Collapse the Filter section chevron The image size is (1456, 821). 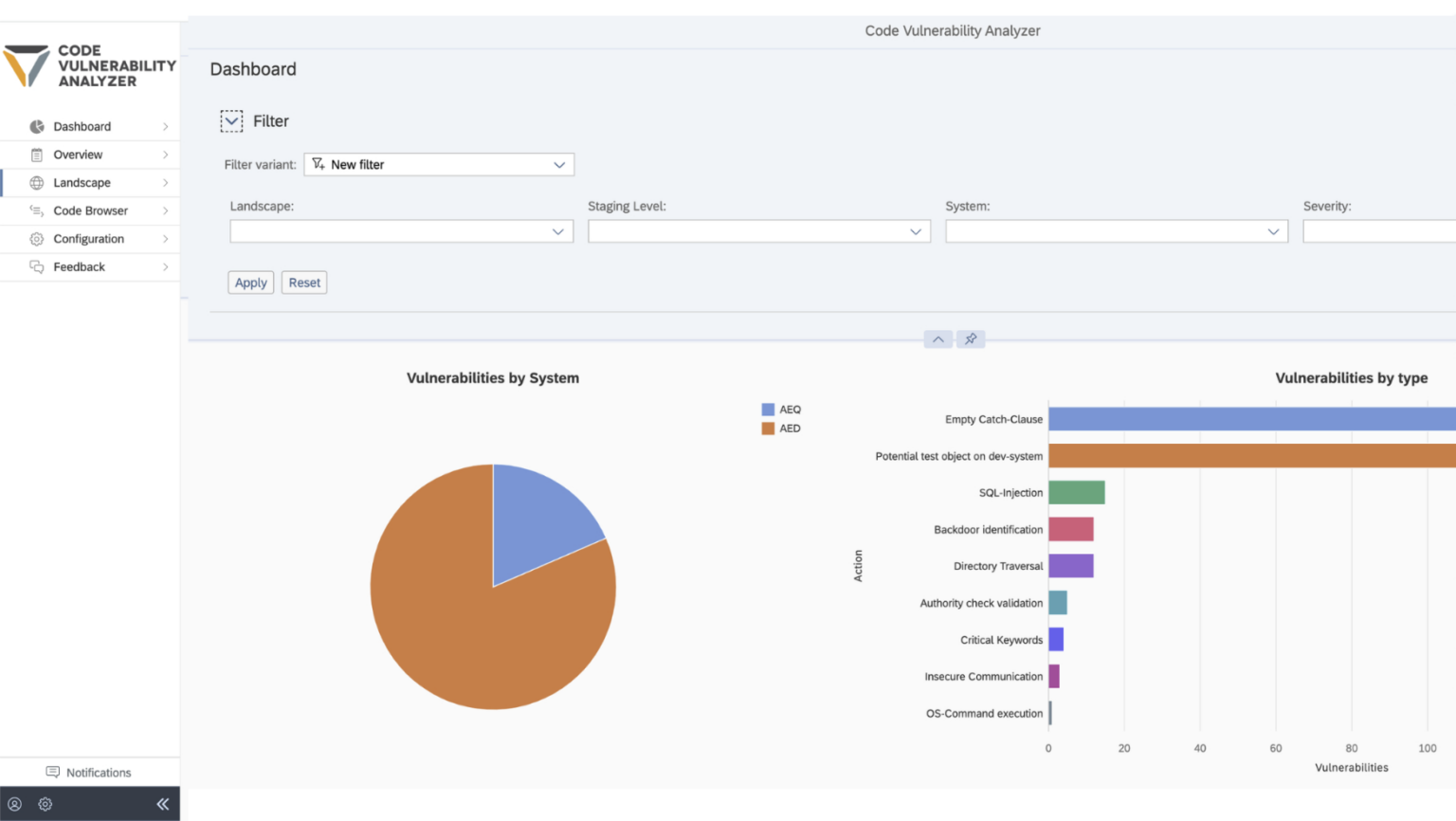pyautogui.click(x=231, y=120)
